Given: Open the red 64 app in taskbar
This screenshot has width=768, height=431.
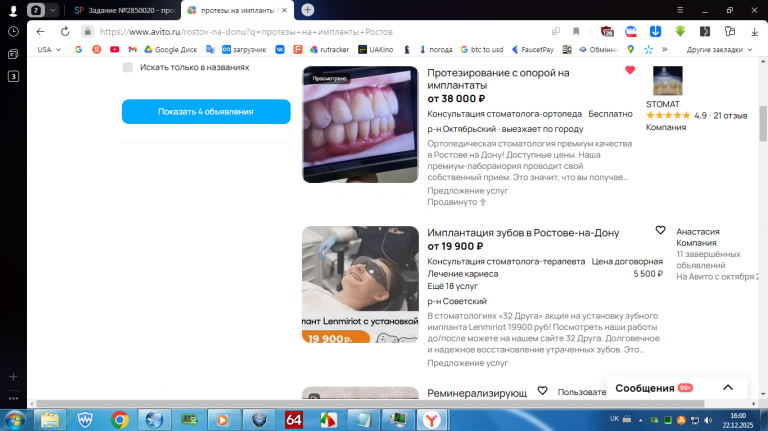Looking at the screenshot, I should [293, 420].
